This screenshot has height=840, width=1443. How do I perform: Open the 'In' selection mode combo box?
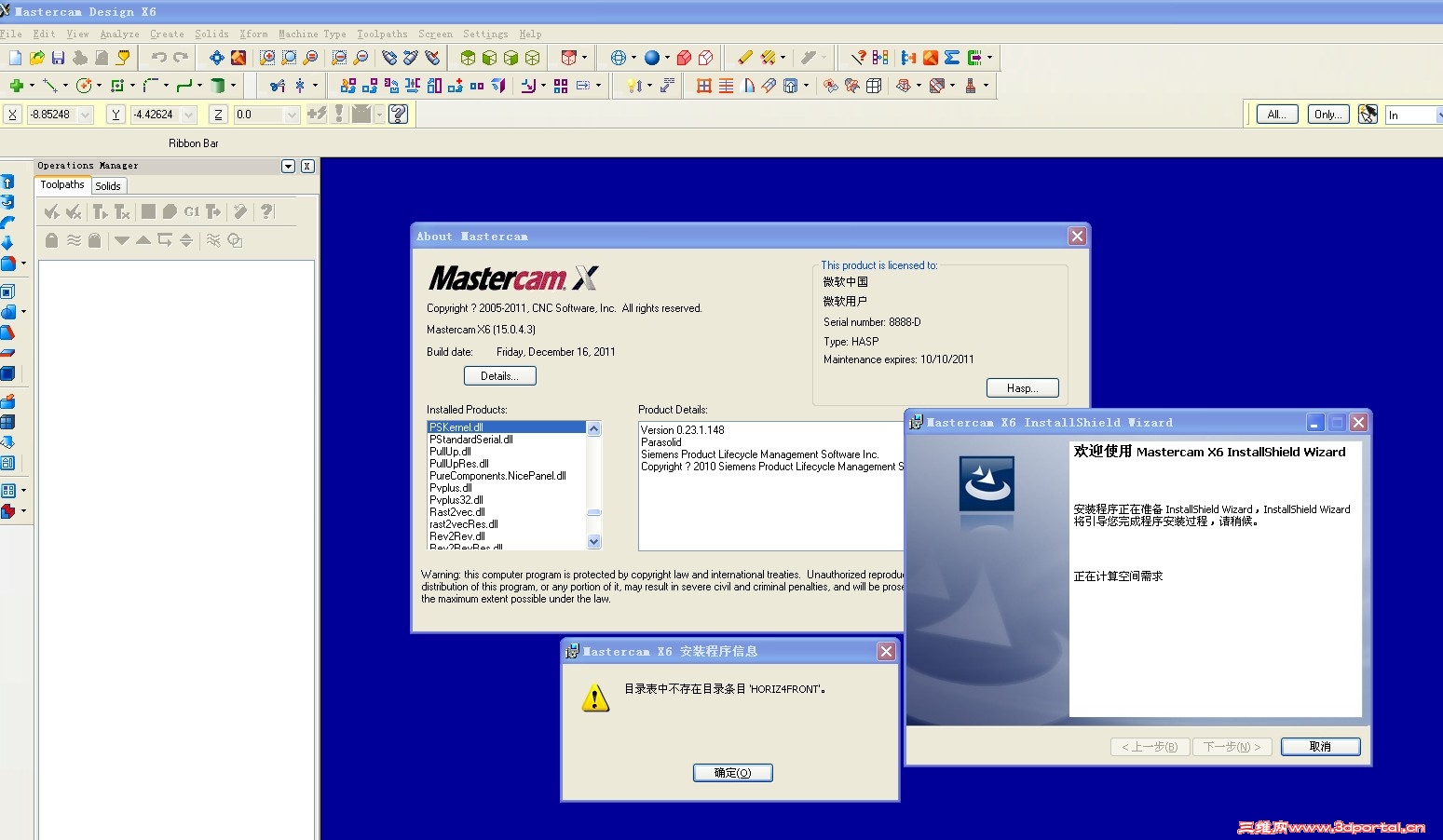[1412, 115]
